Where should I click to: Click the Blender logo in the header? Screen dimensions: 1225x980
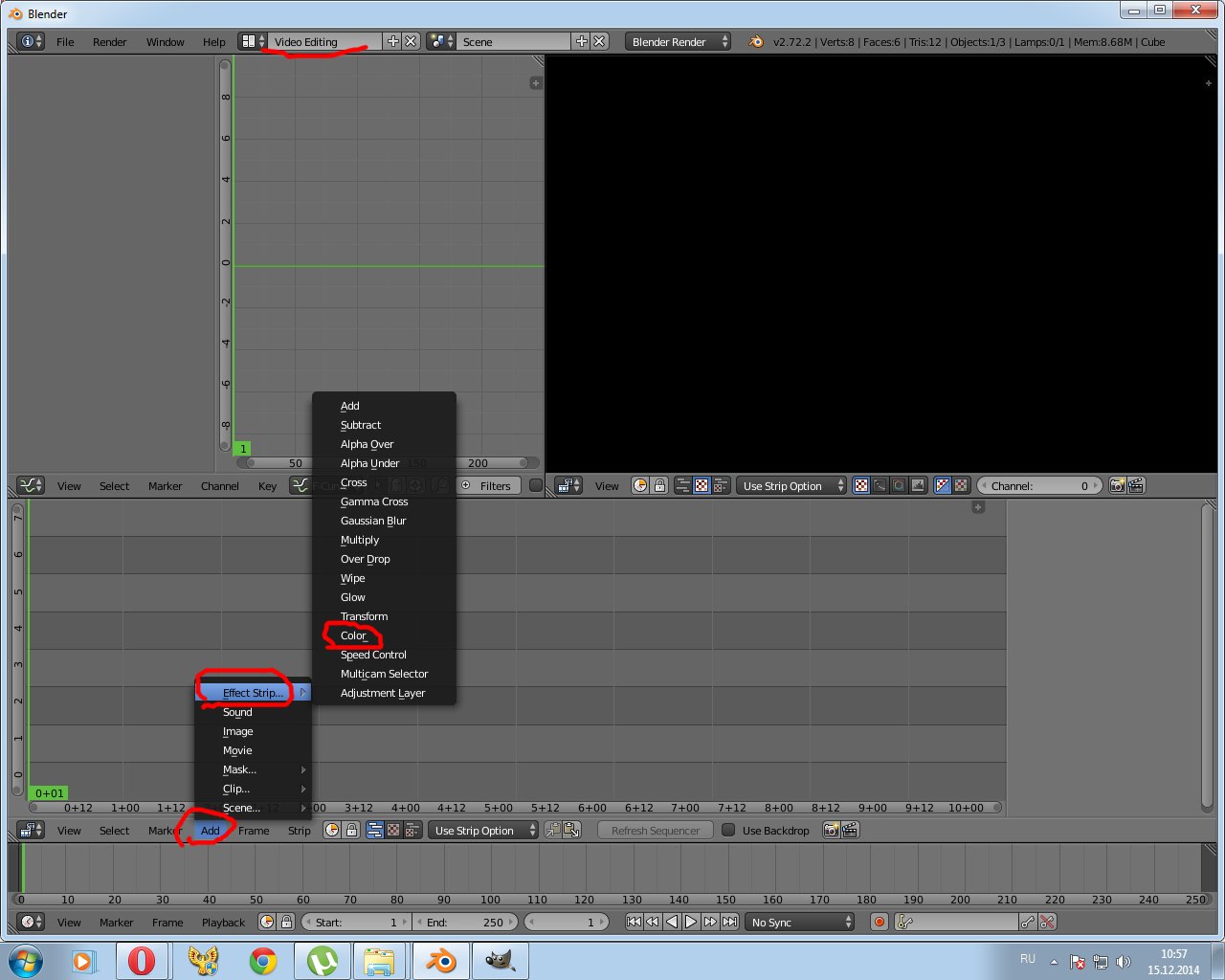(x=756, y=41)
